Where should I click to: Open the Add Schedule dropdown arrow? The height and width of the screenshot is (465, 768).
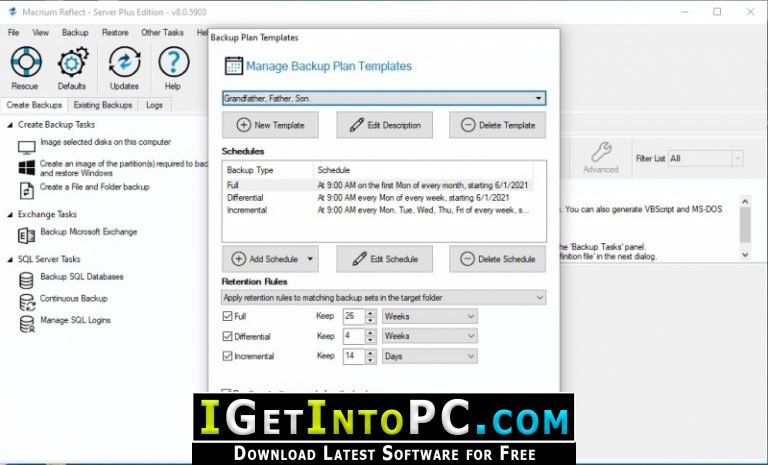tap(310, 259)
